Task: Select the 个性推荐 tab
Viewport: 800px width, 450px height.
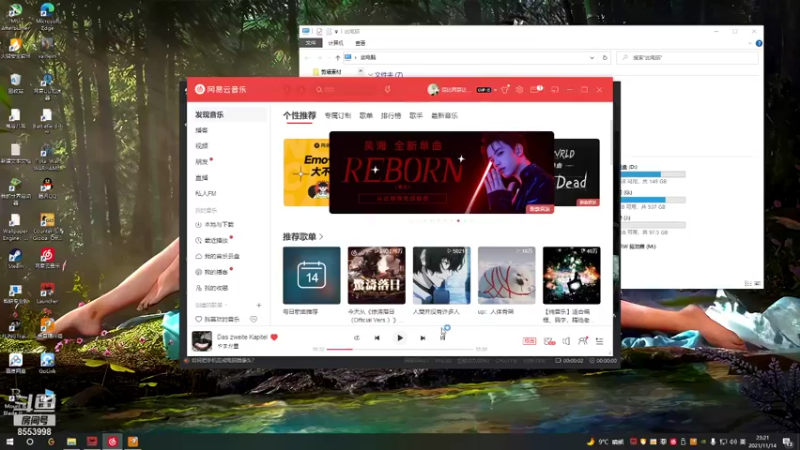Action: click(299, 116)
